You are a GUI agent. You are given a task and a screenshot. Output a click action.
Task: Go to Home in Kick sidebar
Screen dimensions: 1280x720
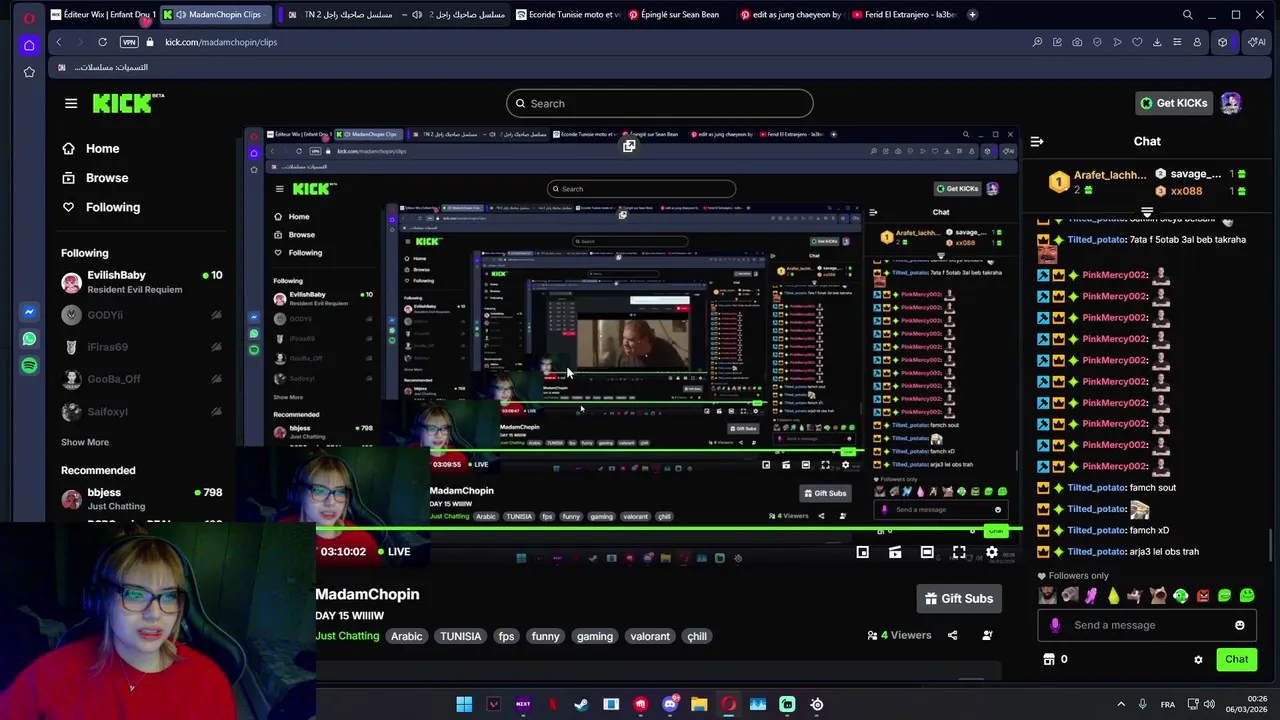90,148
